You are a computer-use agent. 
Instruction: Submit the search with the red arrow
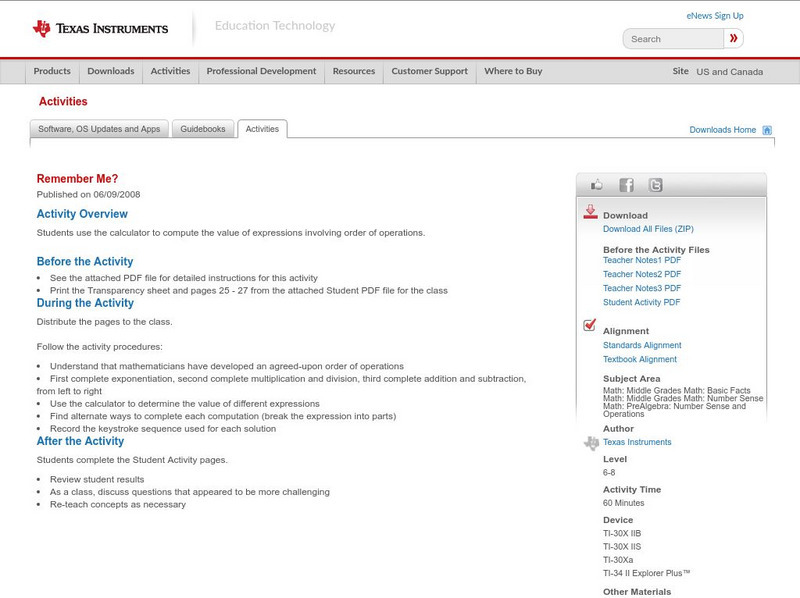point(733,38)
